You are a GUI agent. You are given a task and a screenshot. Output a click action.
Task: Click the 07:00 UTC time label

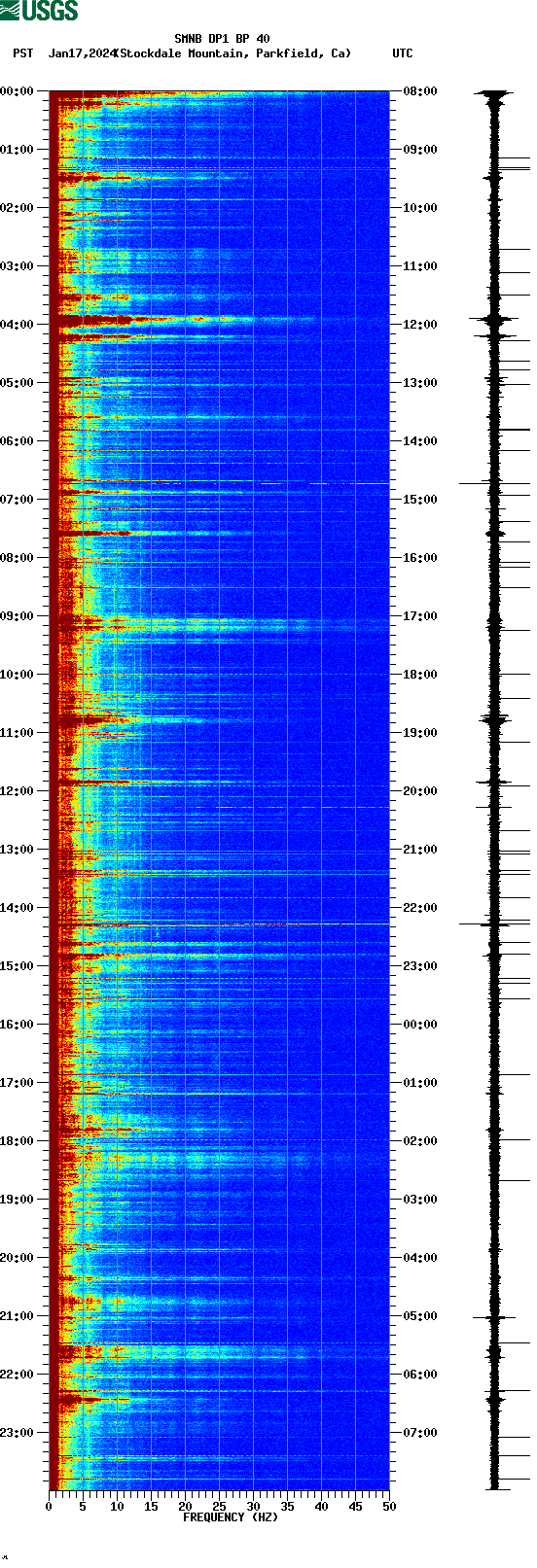(x=419, y=1433)
